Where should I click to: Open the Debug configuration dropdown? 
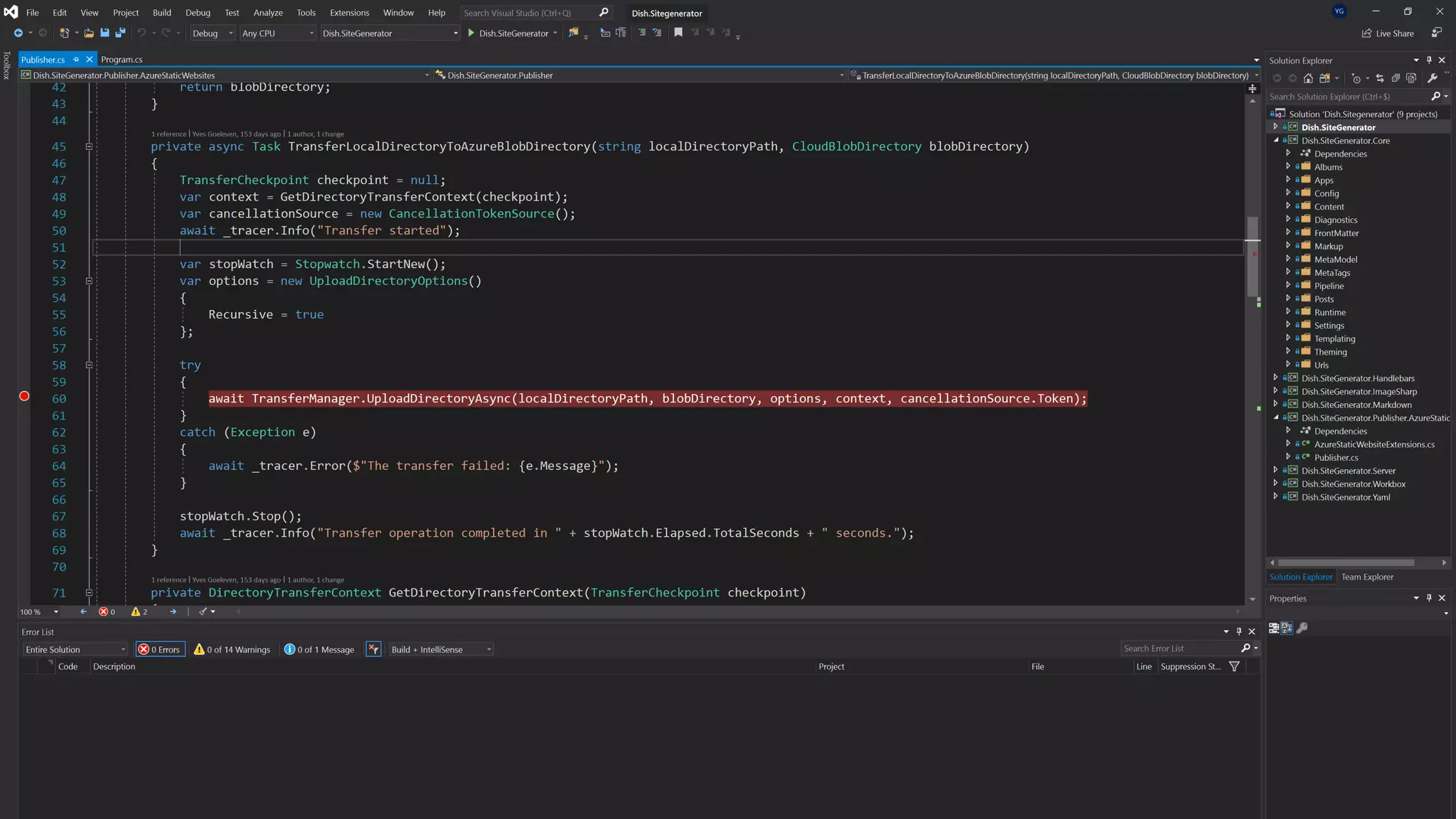[212, 33]
